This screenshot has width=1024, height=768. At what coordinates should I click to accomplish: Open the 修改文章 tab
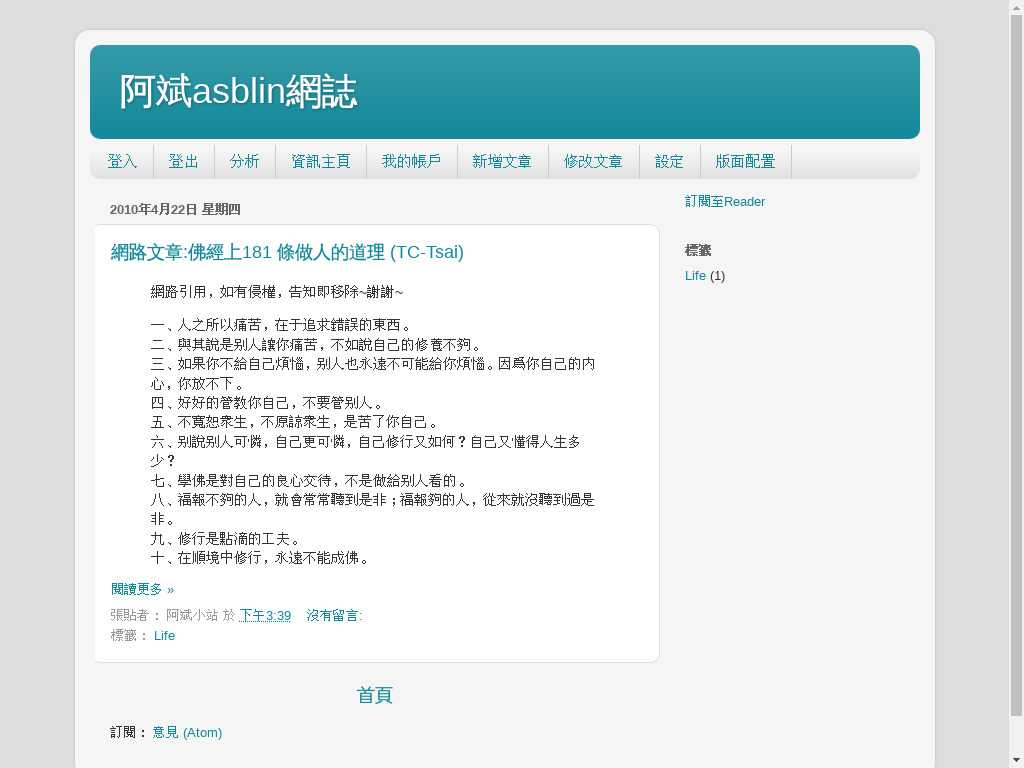point(593,161)
